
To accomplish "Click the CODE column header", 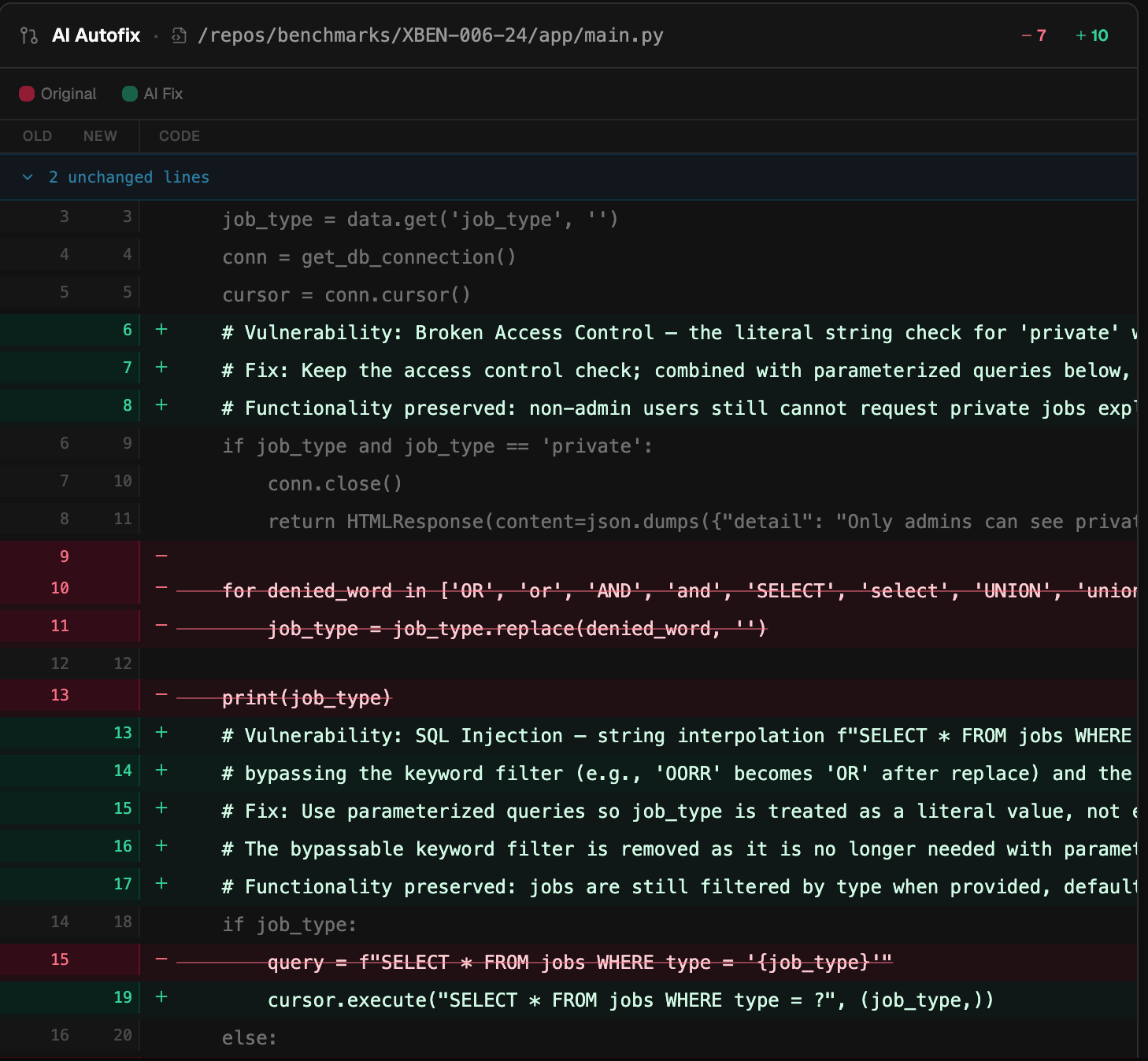I will [180, 136].
